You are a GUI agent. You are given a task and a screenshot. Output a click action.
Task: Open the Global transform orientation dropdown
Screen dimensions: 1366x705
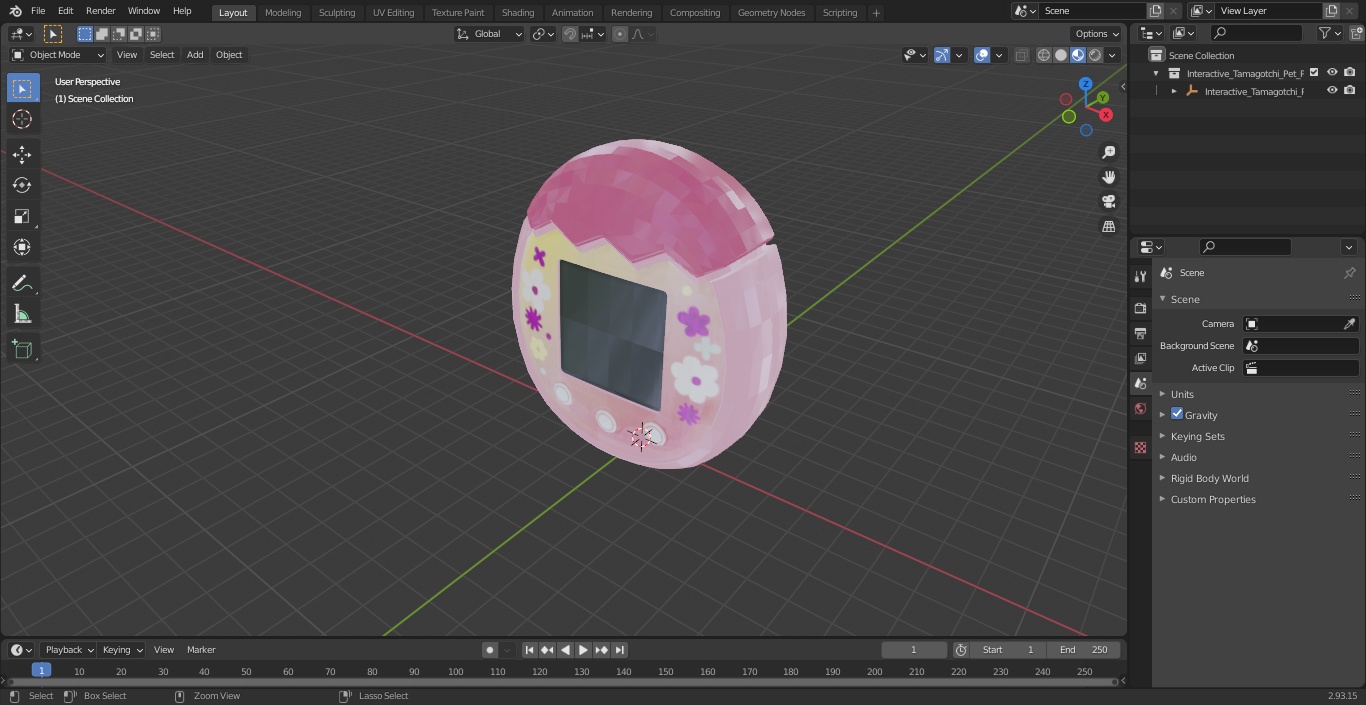490,34
